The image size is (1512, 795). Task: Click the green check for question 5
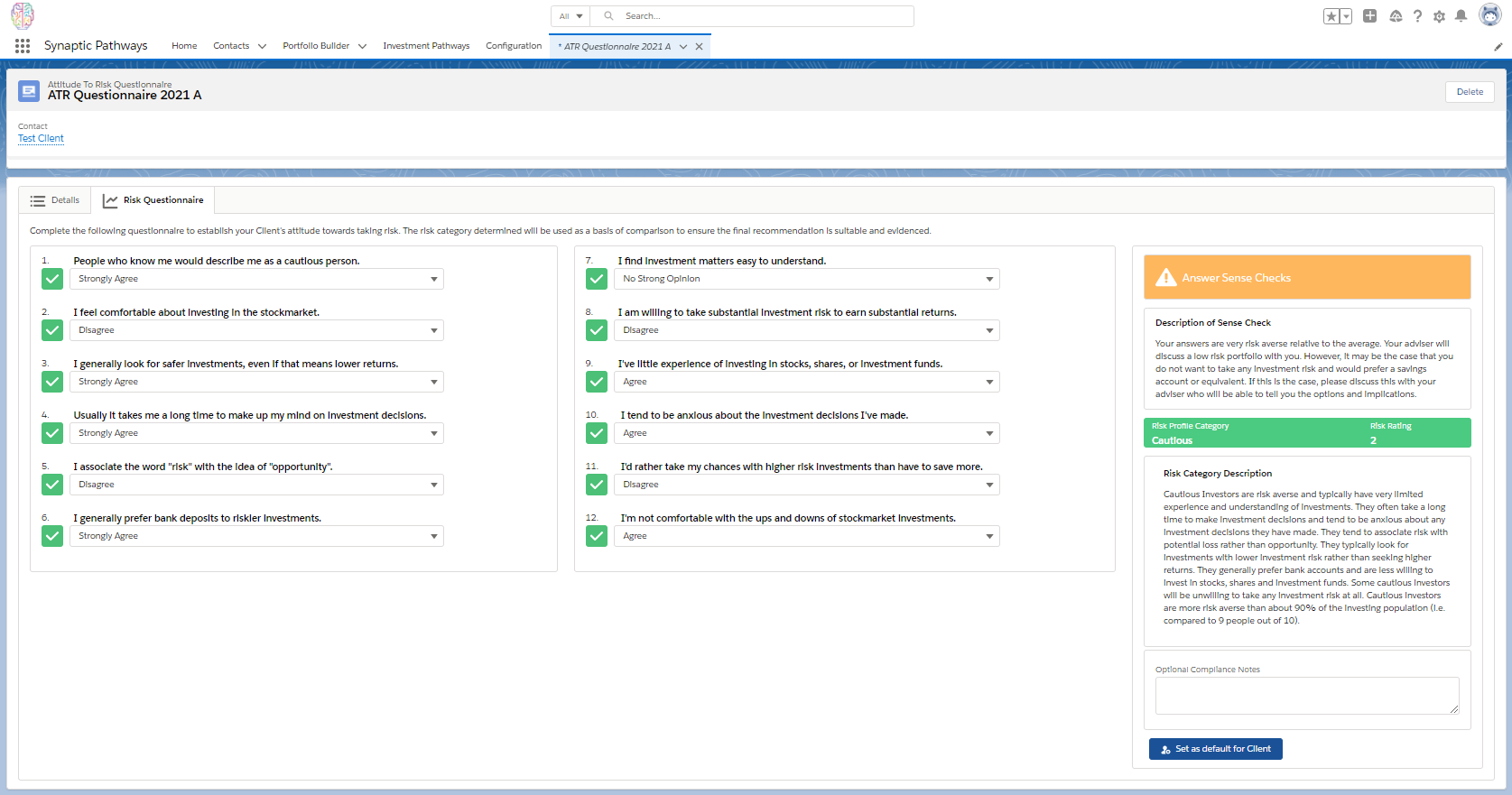tap(52, 485)
